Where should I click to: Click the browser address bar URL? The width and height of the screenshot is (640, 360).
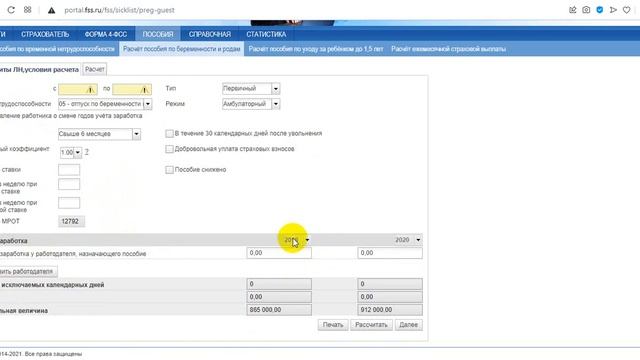click(119, 10)
